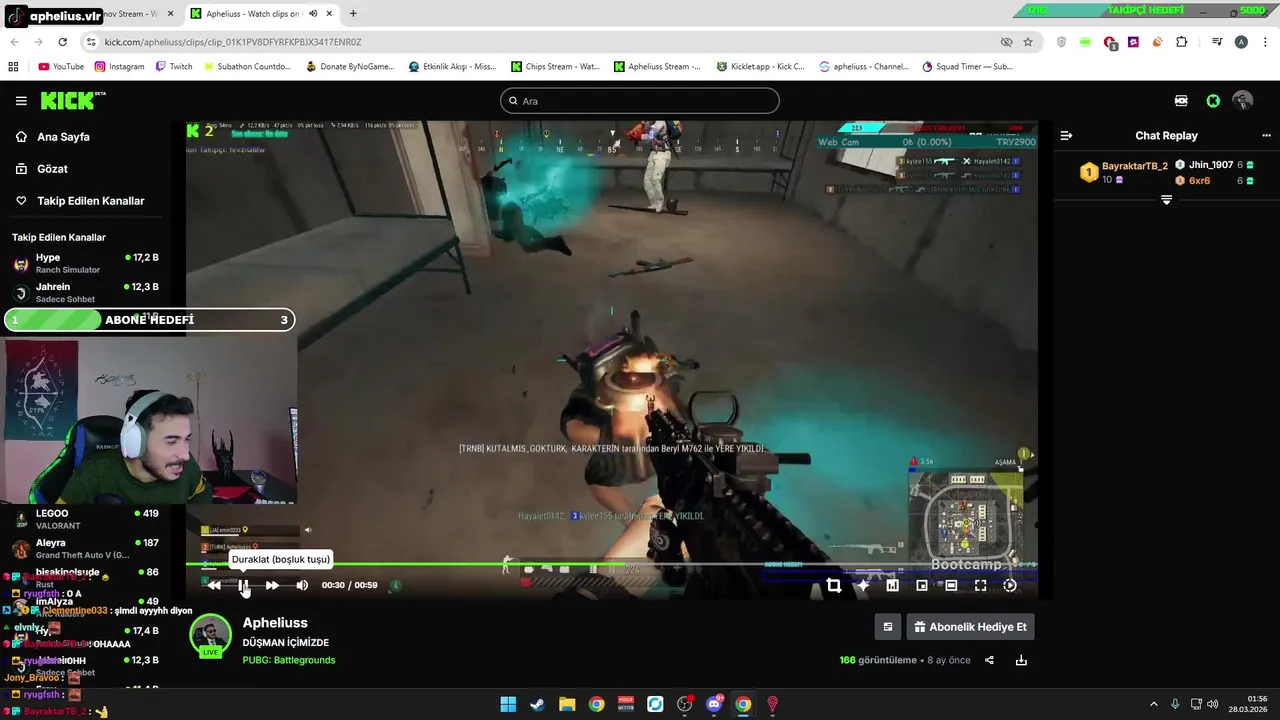The image size is (1280, 720).
Task: Click BayraktarTB_2 in gift leaderboard
Action: [x=1134, y=166]
